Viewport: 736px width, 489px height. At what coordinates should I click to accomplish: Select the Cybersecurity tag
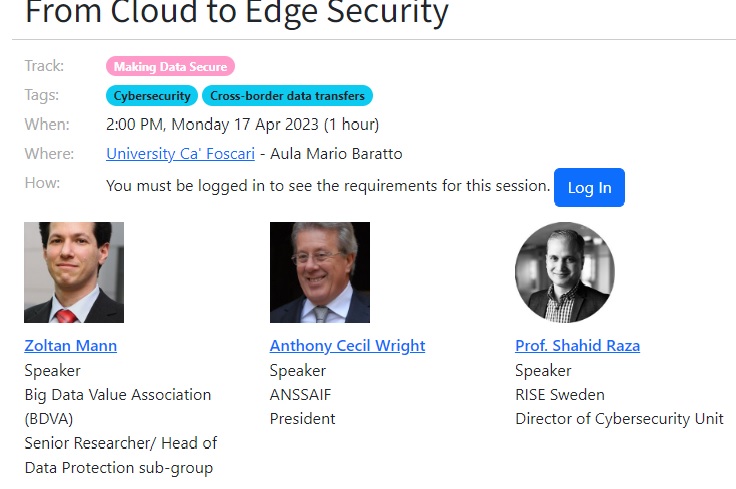point(152,95)
